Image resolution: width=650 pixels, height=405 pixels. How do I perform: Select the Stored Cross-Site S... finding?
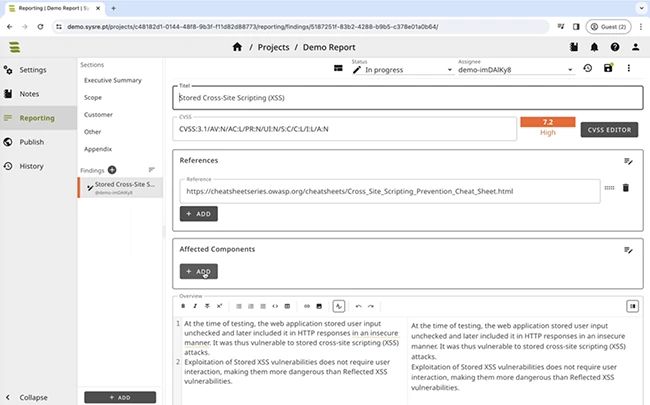click(x=120, y=187)
